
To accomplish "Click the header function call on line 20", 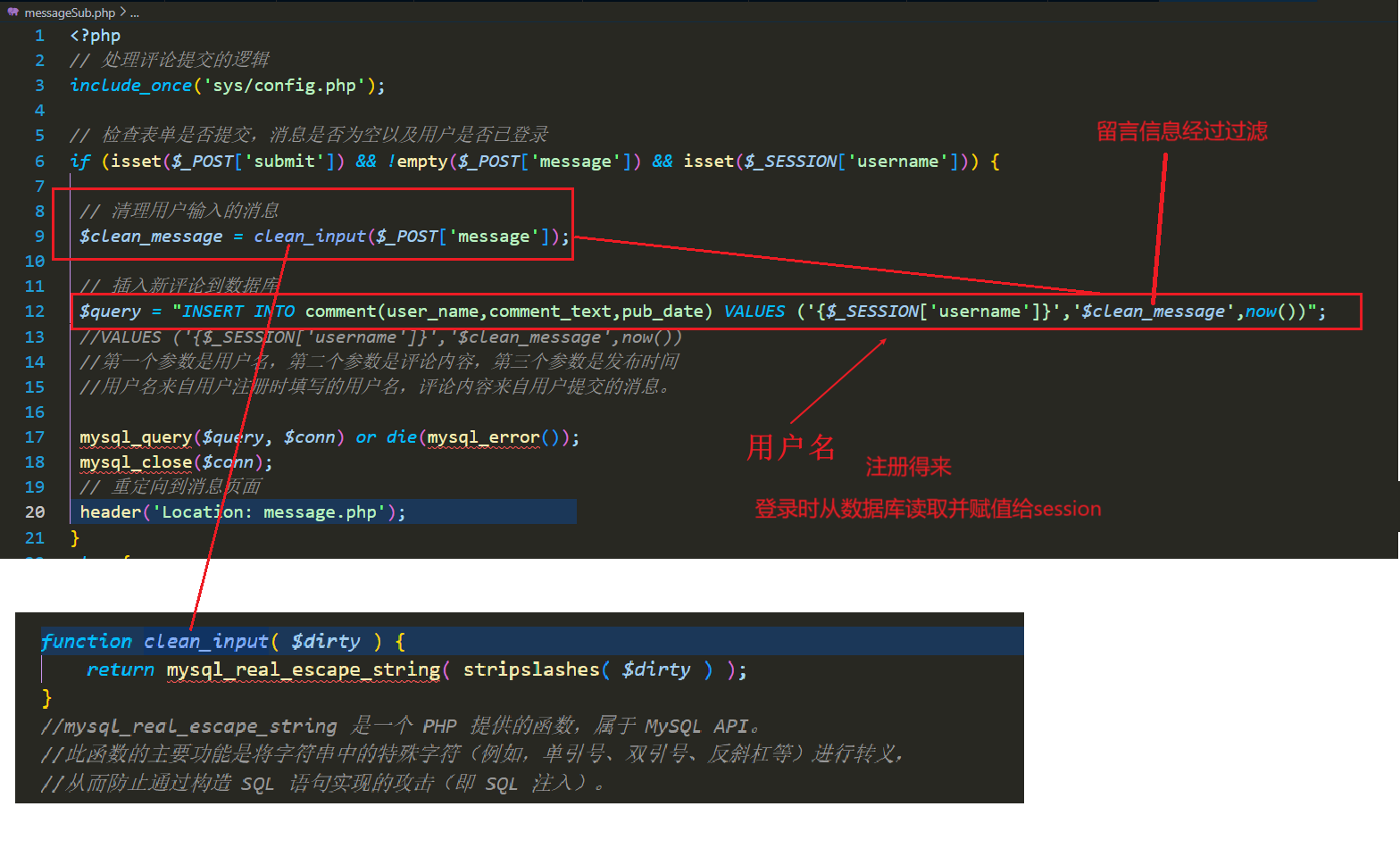I will click(110, 512).
